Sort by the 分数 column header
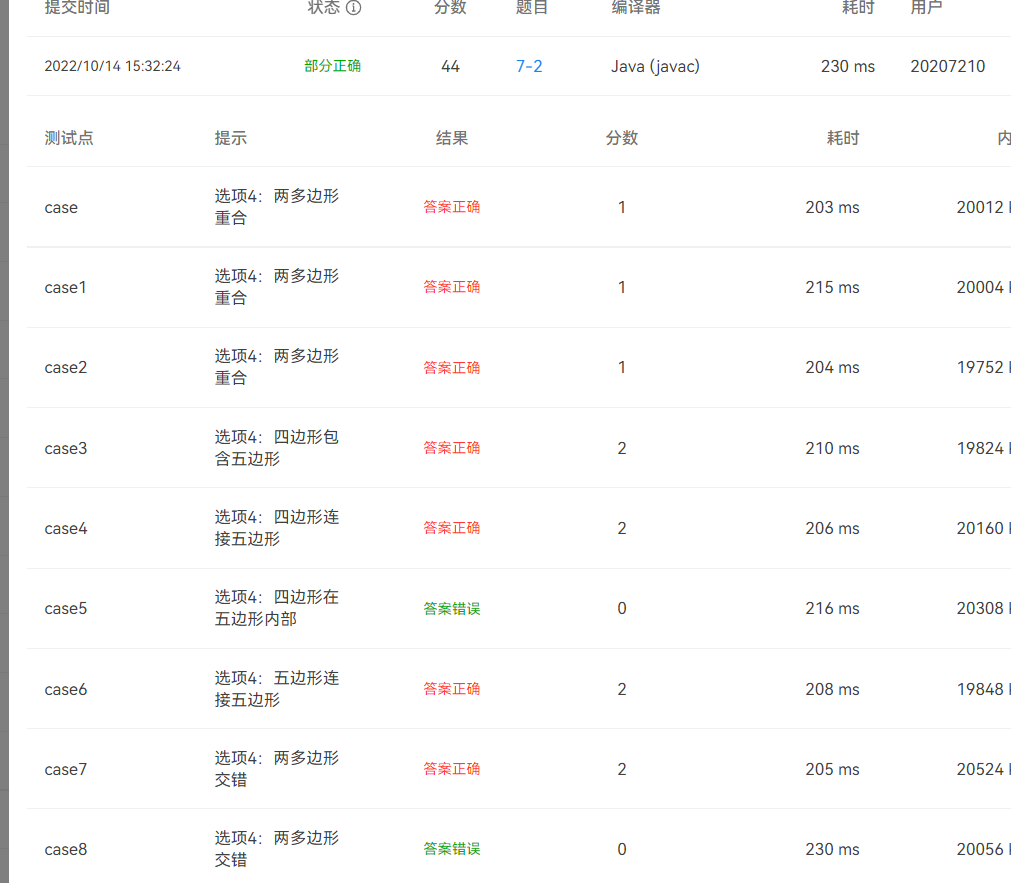This screenshot has height=883, width=1011. (450, 8)
